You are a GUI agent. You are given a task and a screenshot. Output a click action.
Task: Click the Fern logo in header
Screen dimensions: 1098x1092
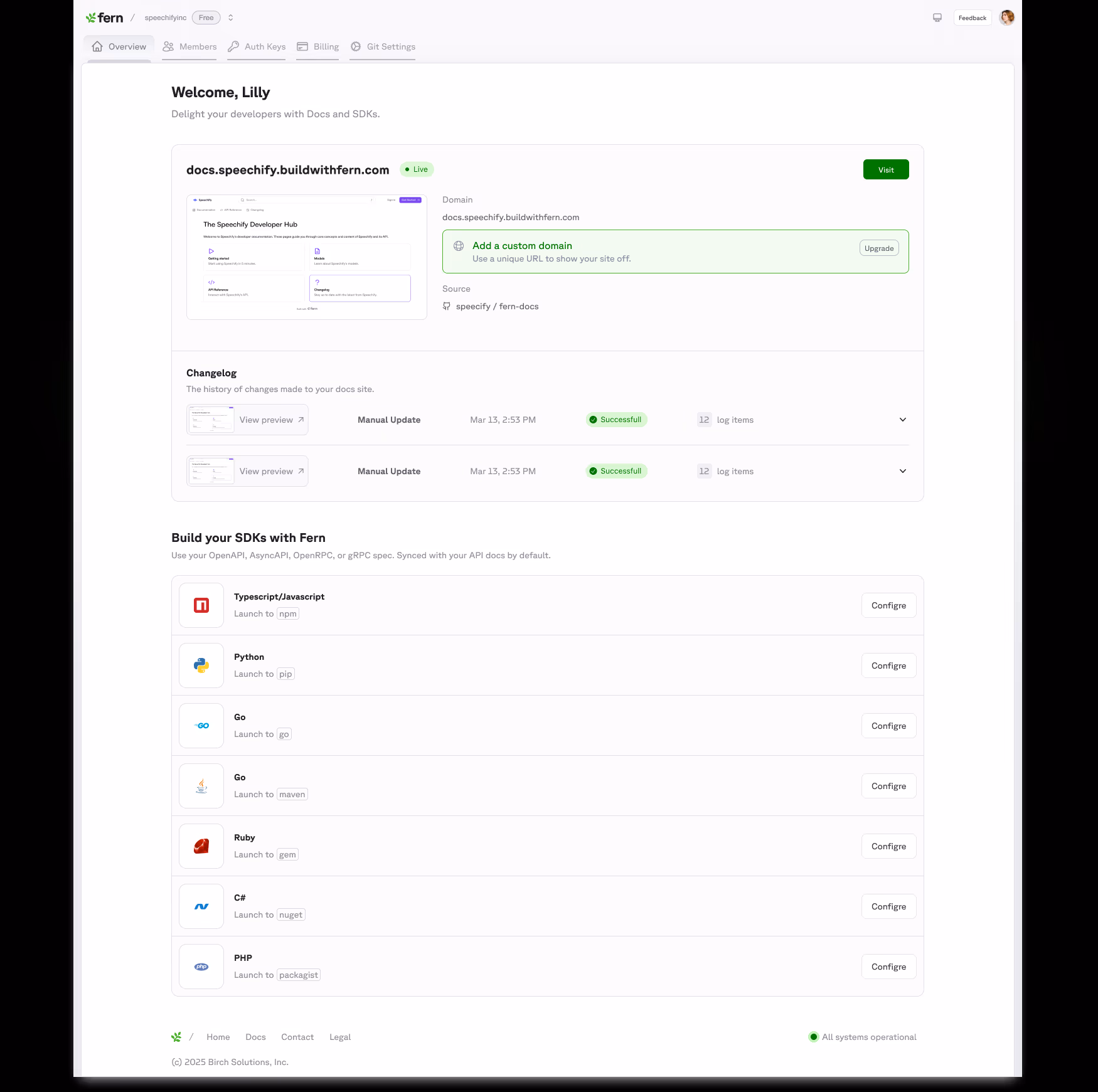pos(104,18)
